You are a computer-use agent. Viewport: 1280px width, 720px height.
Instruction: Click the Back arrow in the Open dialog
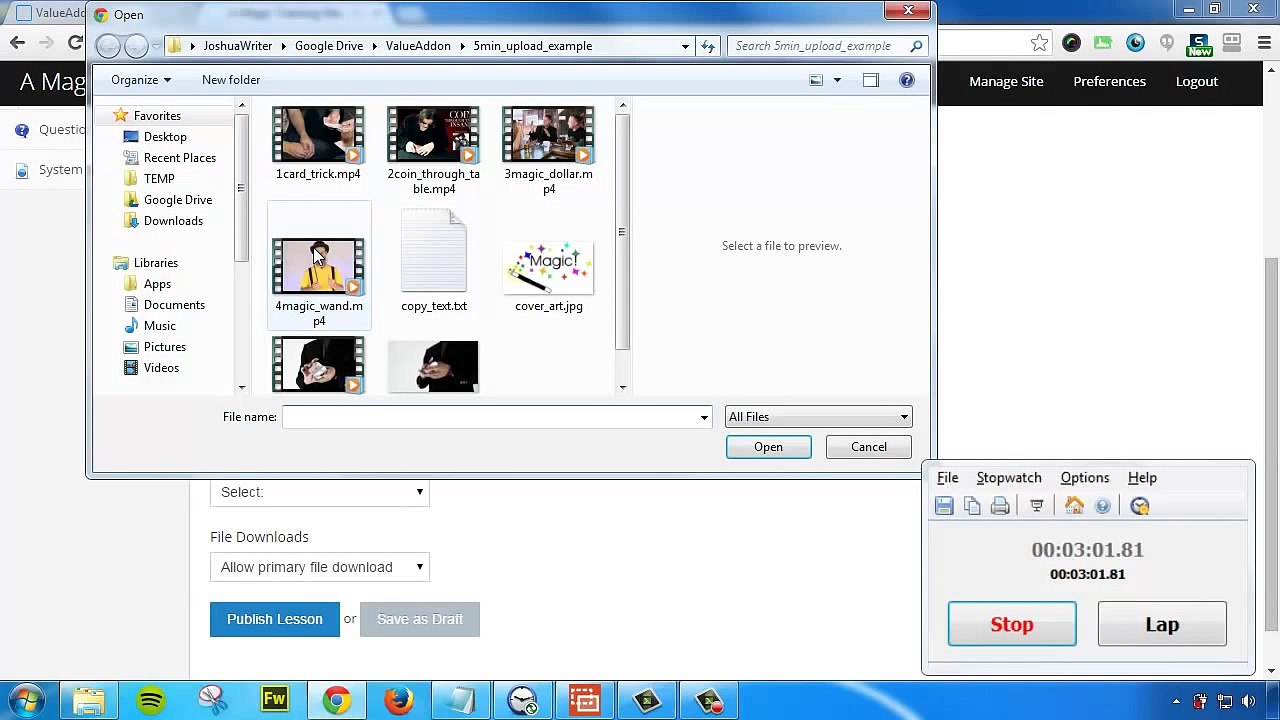[x=108, y=46]
